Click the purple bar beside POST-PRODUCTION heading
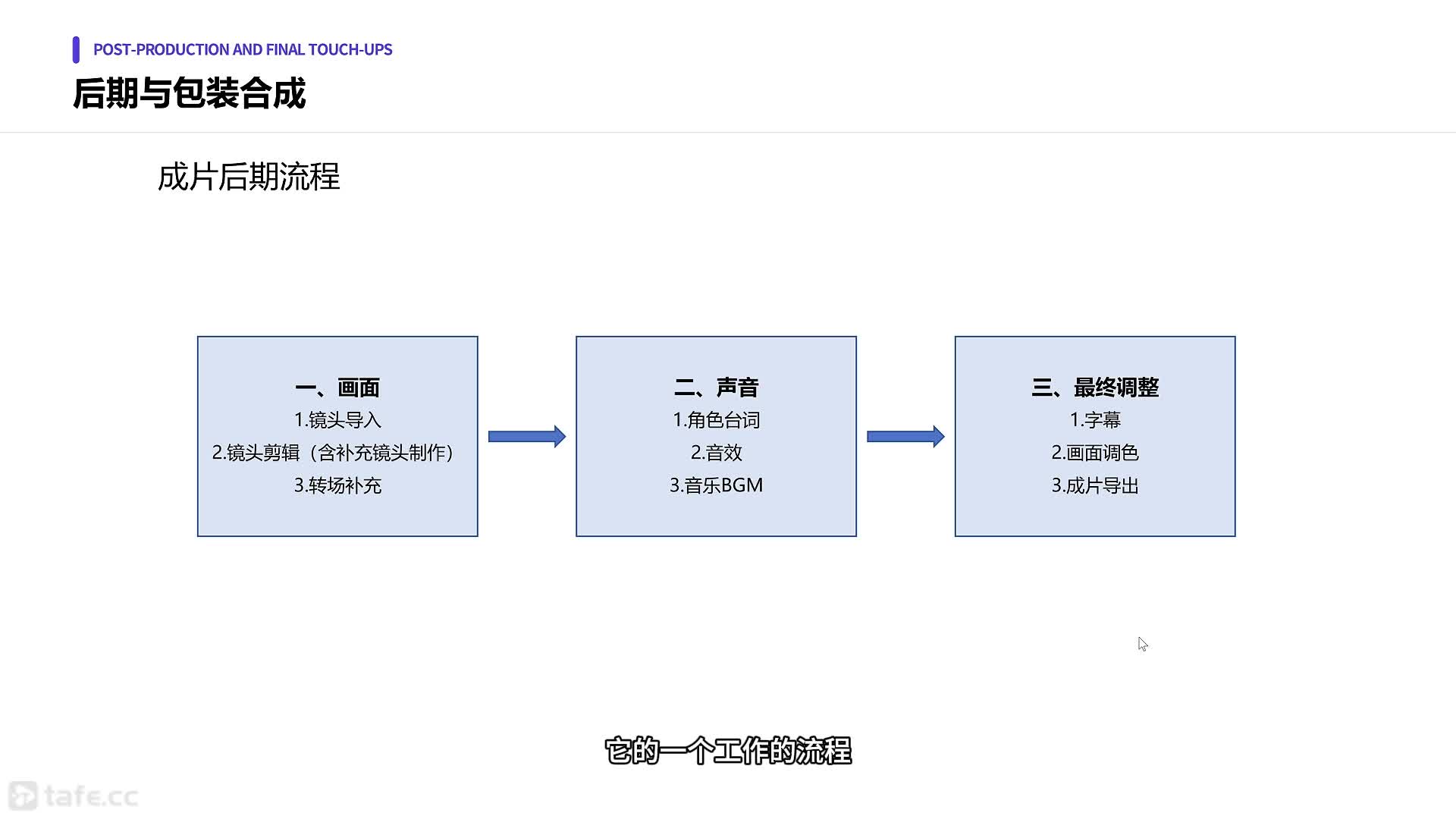 (x=76, y=50)
